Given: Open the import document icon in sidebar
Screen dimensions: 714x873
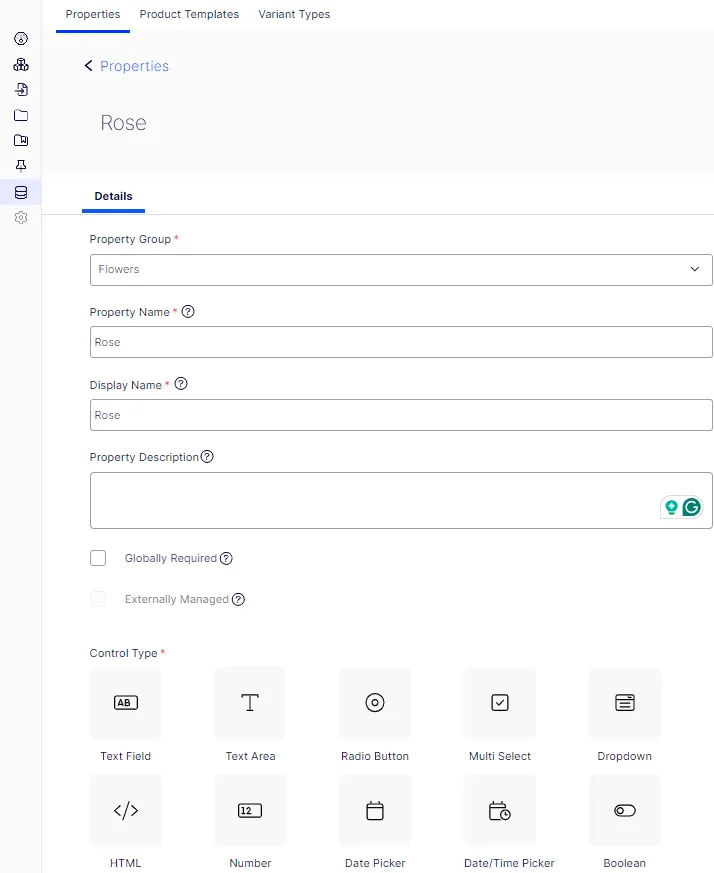Looking at the screenshot, I should click(x=21, y=90).
